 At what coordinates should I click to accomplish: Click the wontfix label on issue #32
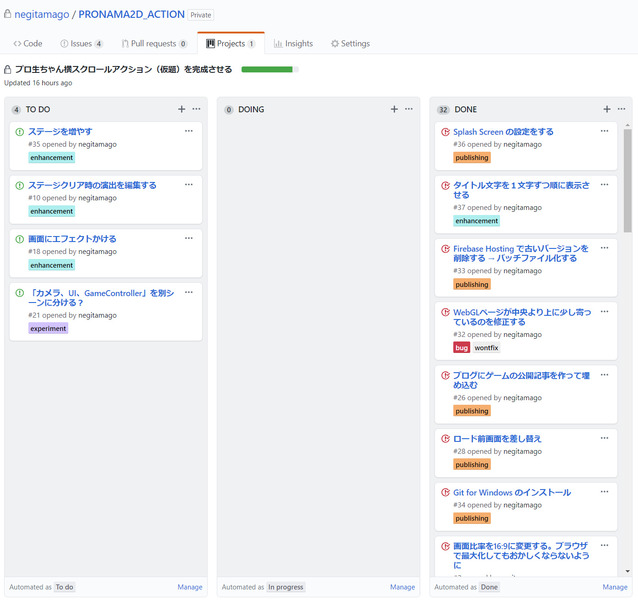pyautogui.click(x=486, y=348)
